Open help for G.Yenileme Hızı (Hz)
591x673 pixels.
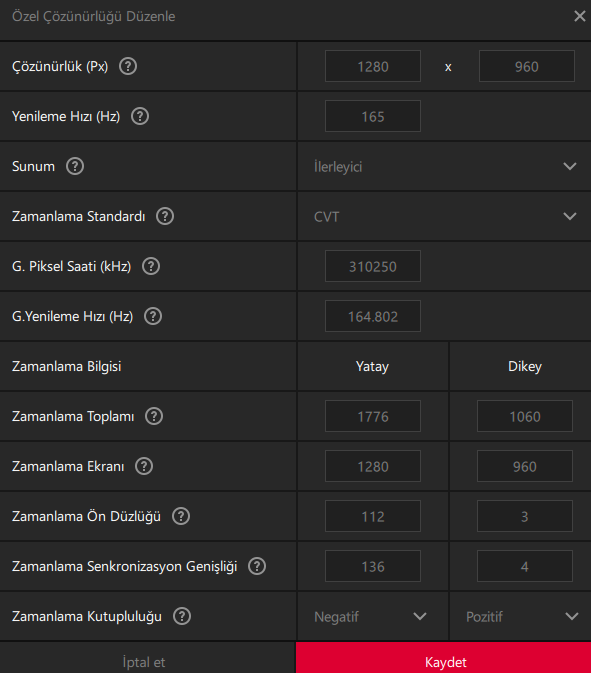pos(153,316)
